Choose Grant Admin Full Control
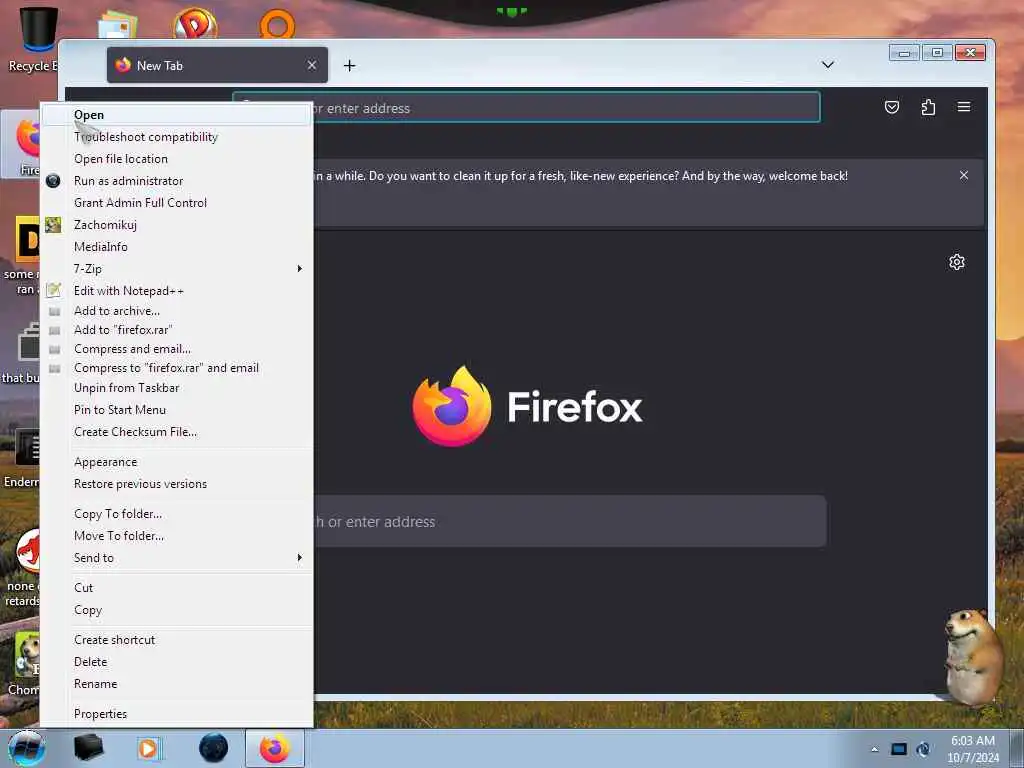 pyautogui.click(x=176, y=203)
